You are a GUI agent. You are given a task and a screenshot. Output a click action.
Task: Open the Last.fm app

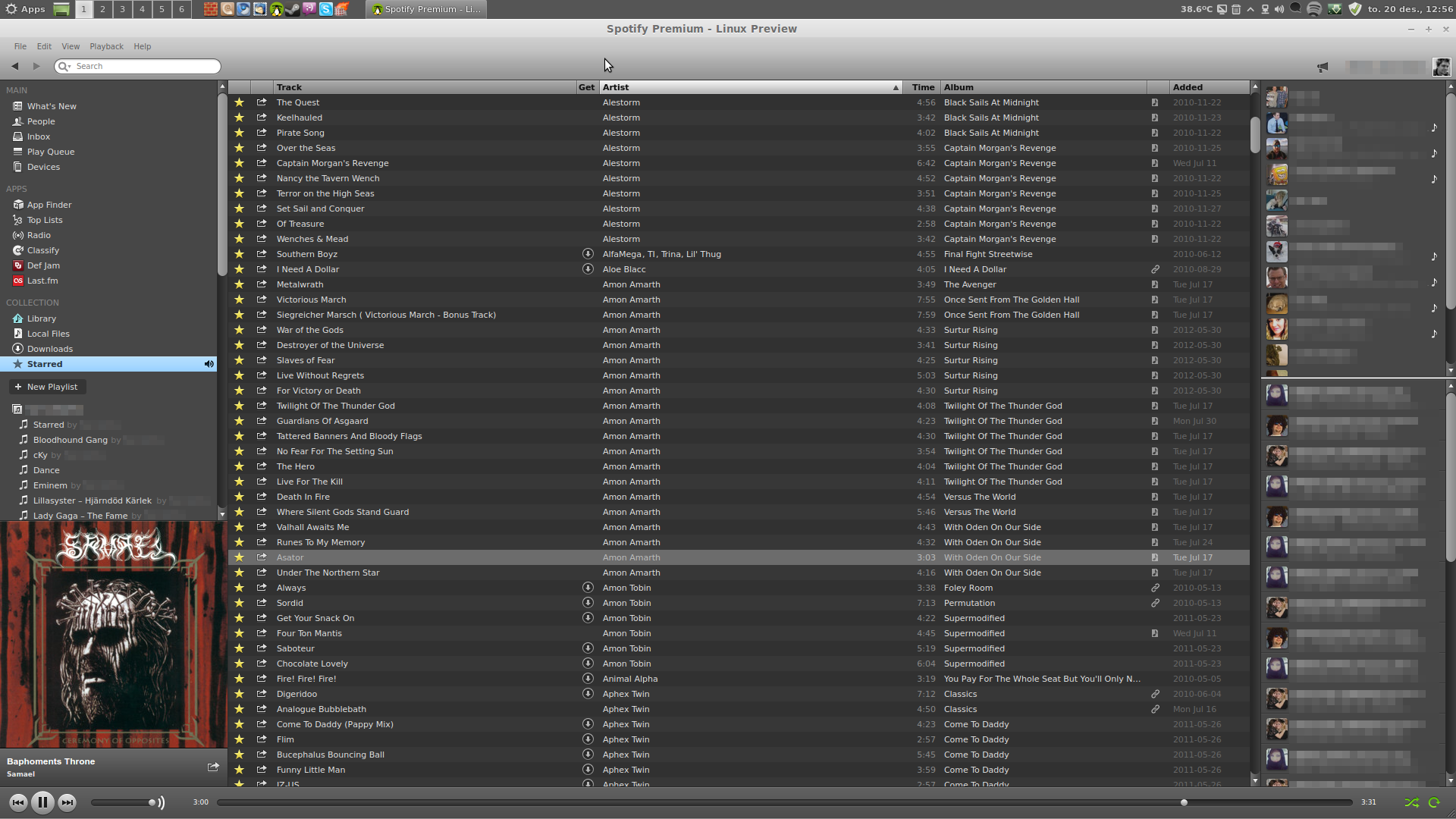click(x=42, y=281)
